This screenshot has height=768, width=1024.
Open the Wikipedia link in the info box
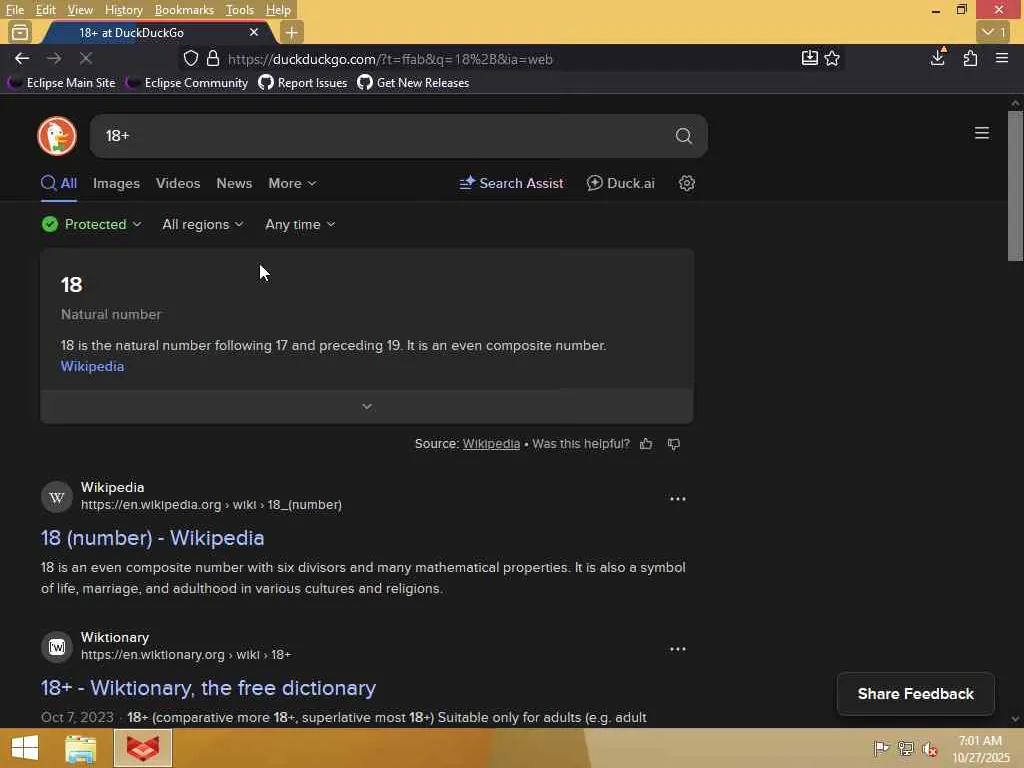click(x=92, y=366)
